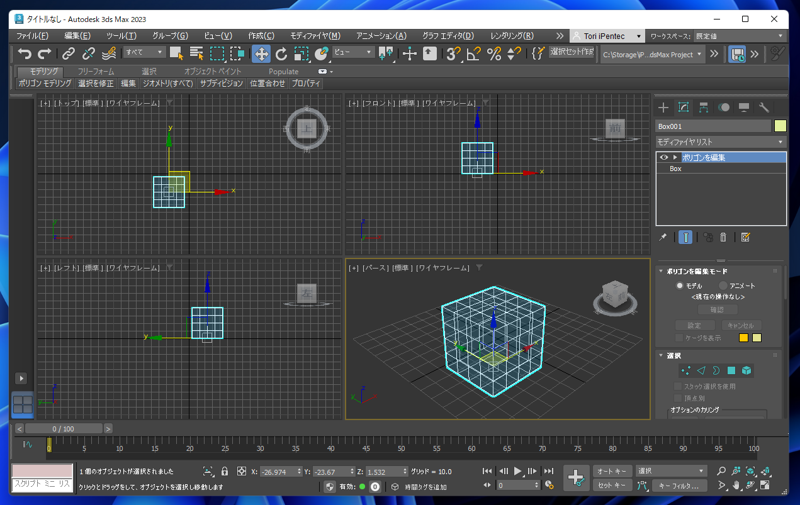Open the Tori iPentec account dropdown
The image size is (800, 505).
[x=607, y=36]
